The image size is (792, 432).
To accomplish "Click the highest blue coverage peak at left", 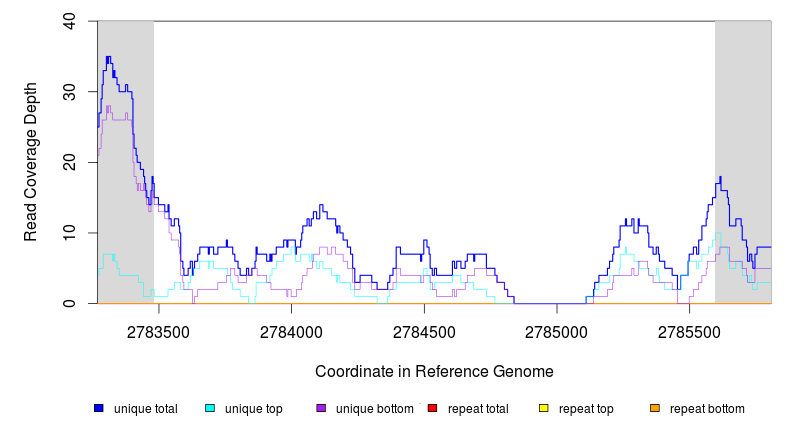I will coord(108,59).
